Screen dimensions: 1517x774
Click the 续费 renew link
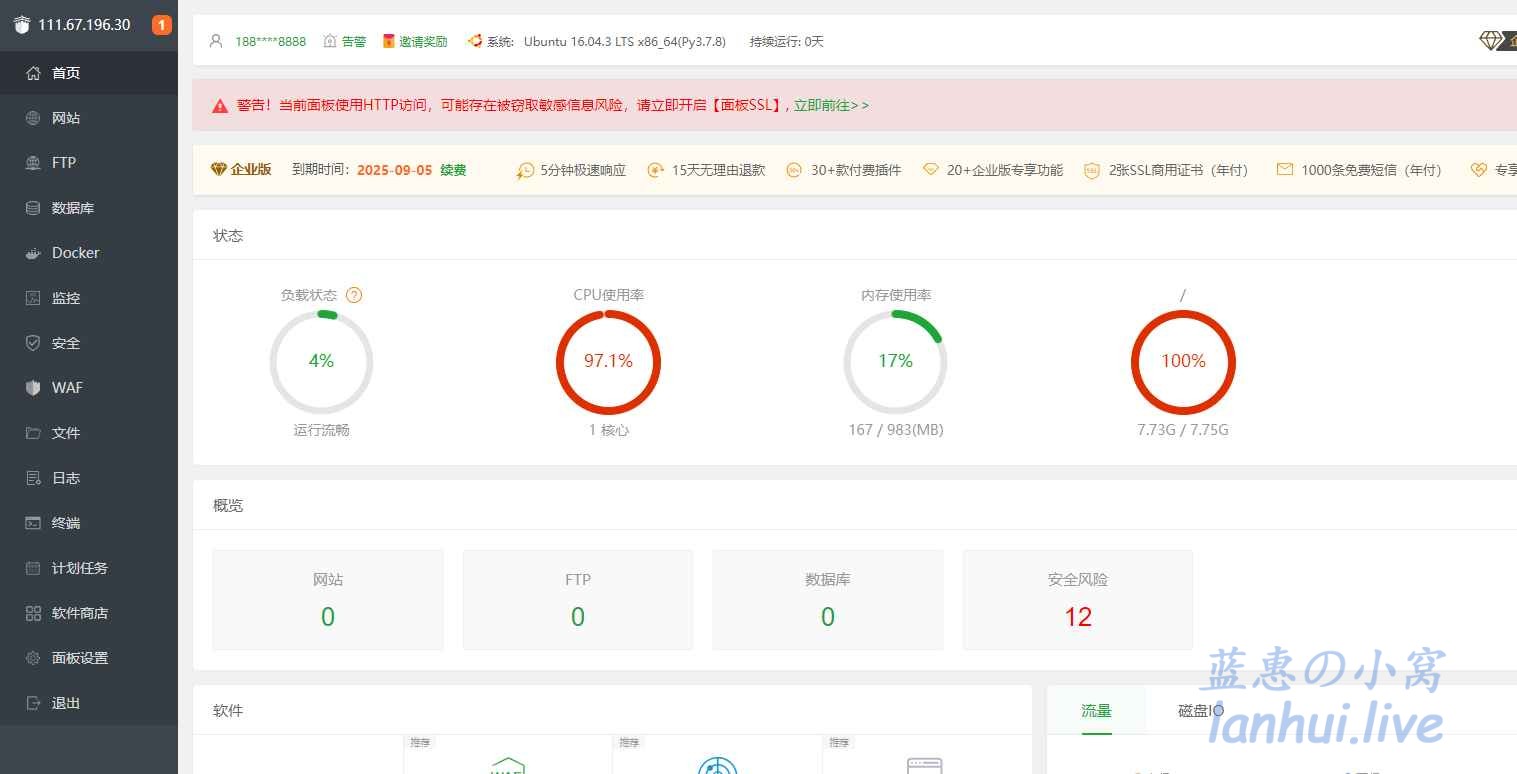click(453, 170)
